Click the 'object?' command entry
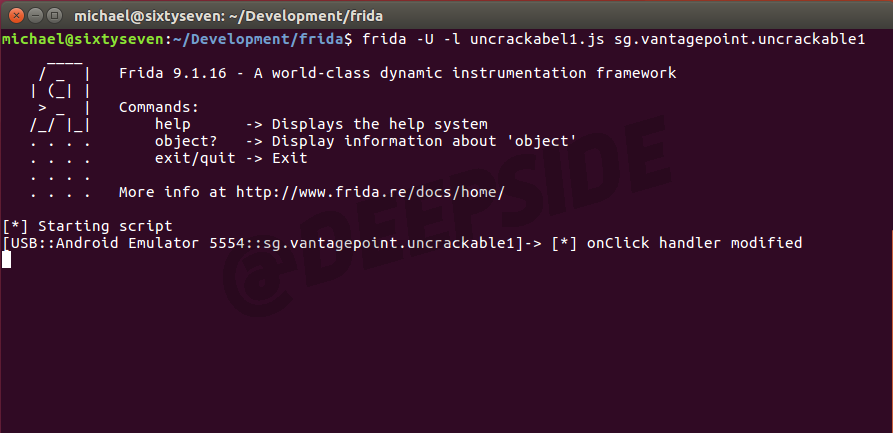893x433 pixels. [x=186, y=141]
